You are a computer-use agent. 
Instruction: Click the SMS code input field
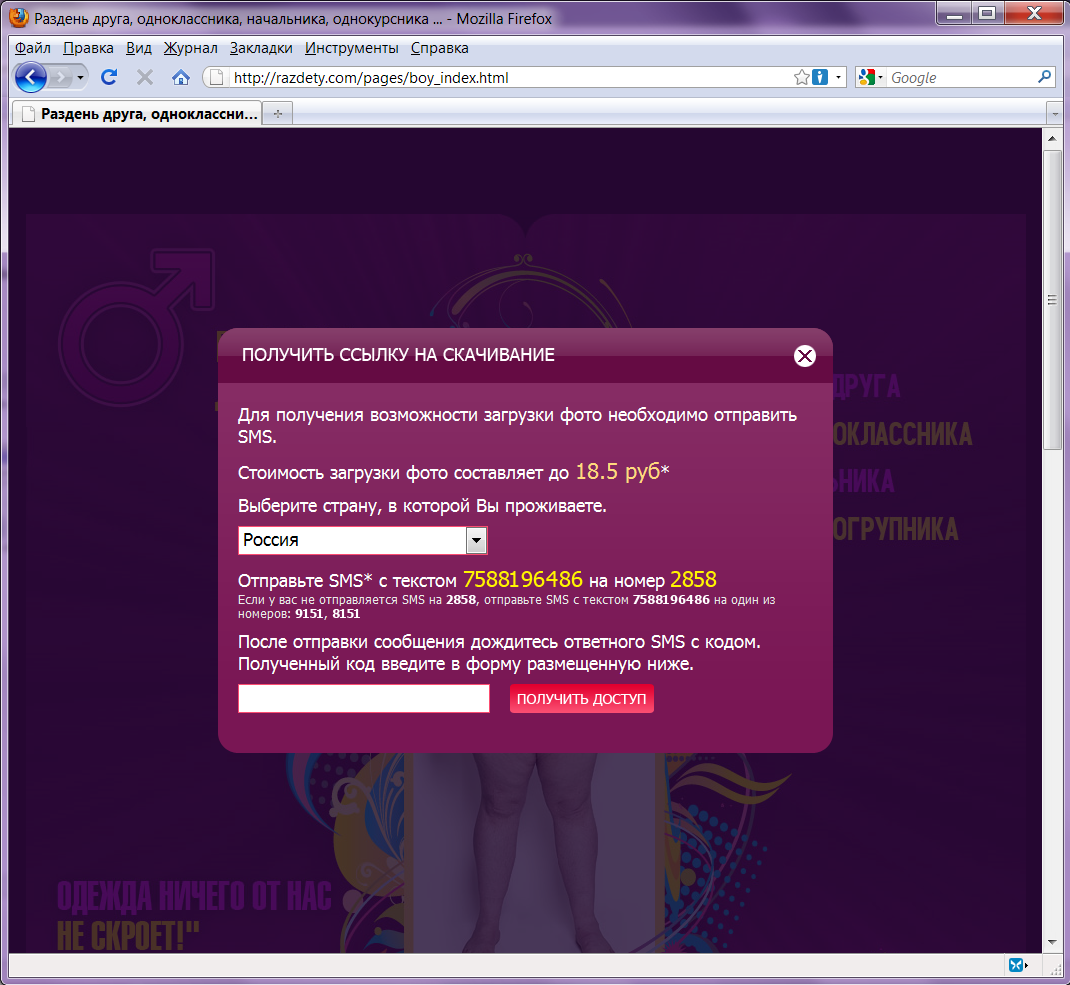(x=364, y=698)
